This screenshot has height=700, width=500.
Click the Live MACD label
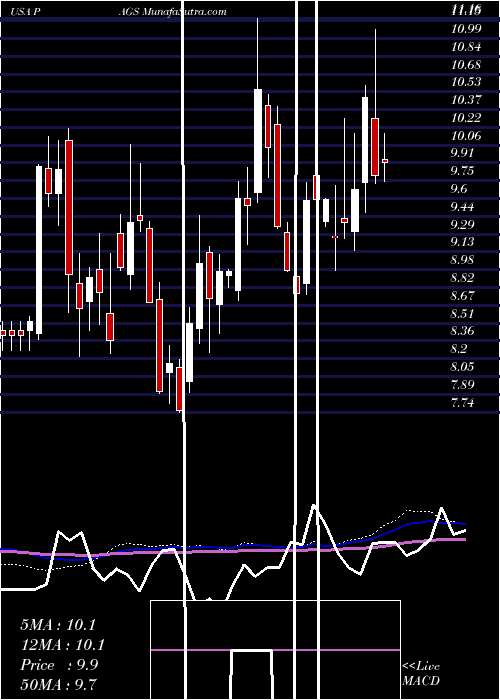coord(421,673)
